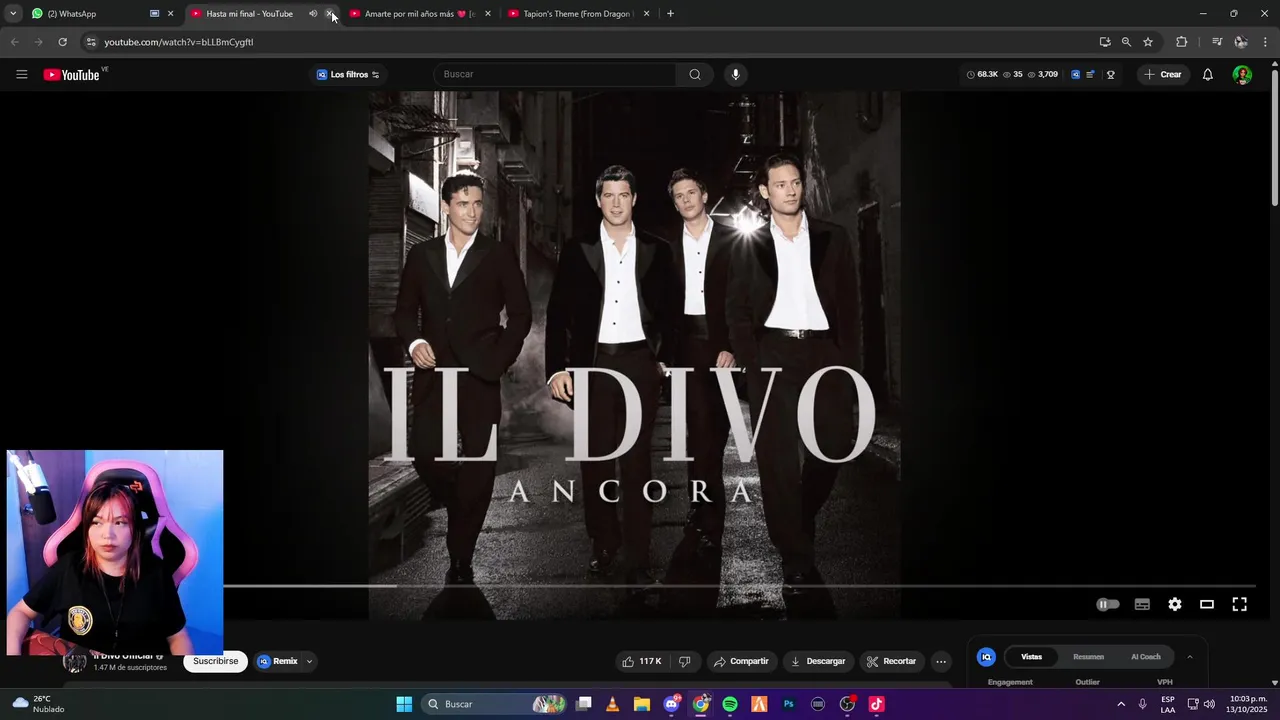The height and width of the screenshot is (720, 1280).
Task: Open browser zoom magnifier icon
Action: (x=1126, y=42)
